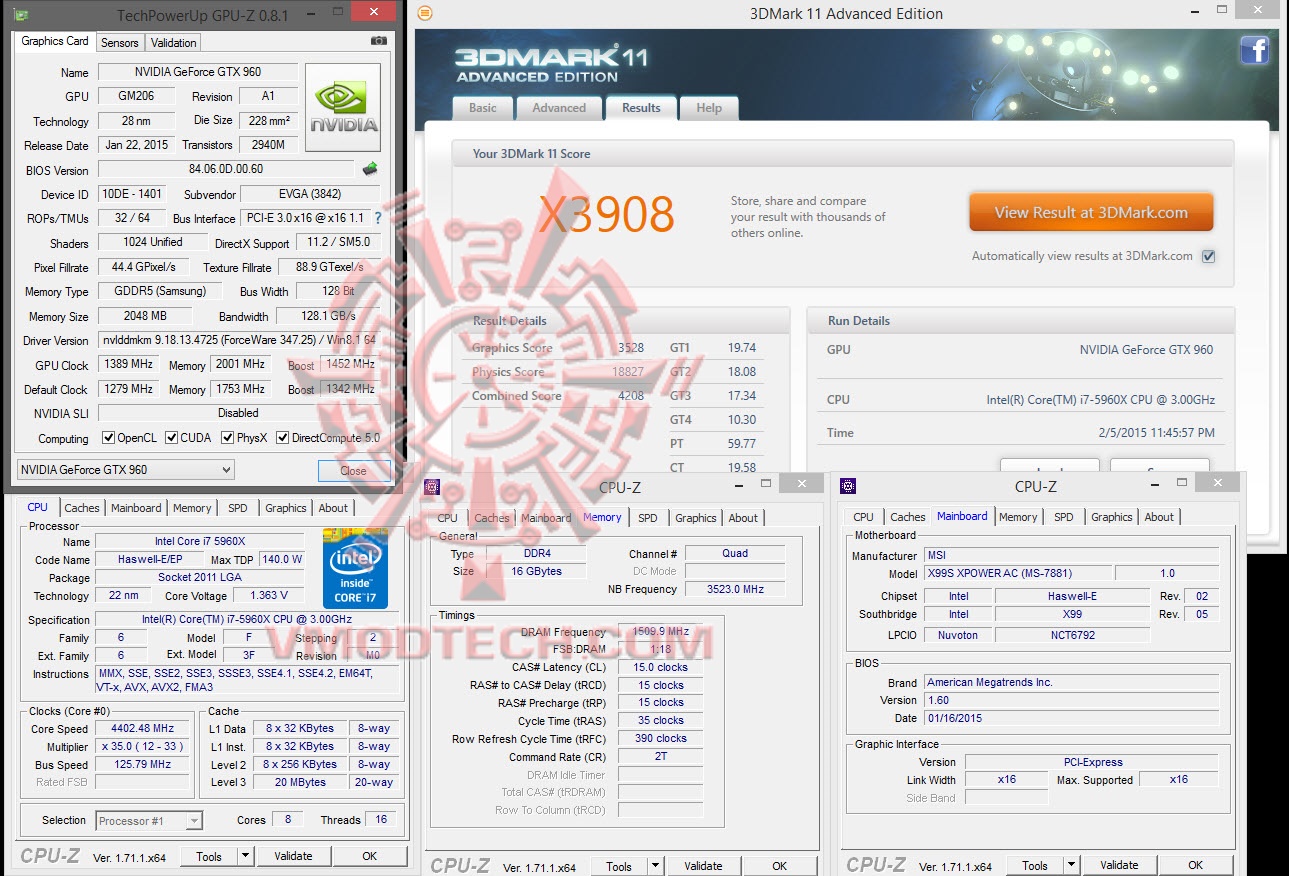Click the DRAM Frequency value 1509.9 MHz
Image resolution: width=1289 pixels, height=876 pixels.
click(x=660, y=632)
